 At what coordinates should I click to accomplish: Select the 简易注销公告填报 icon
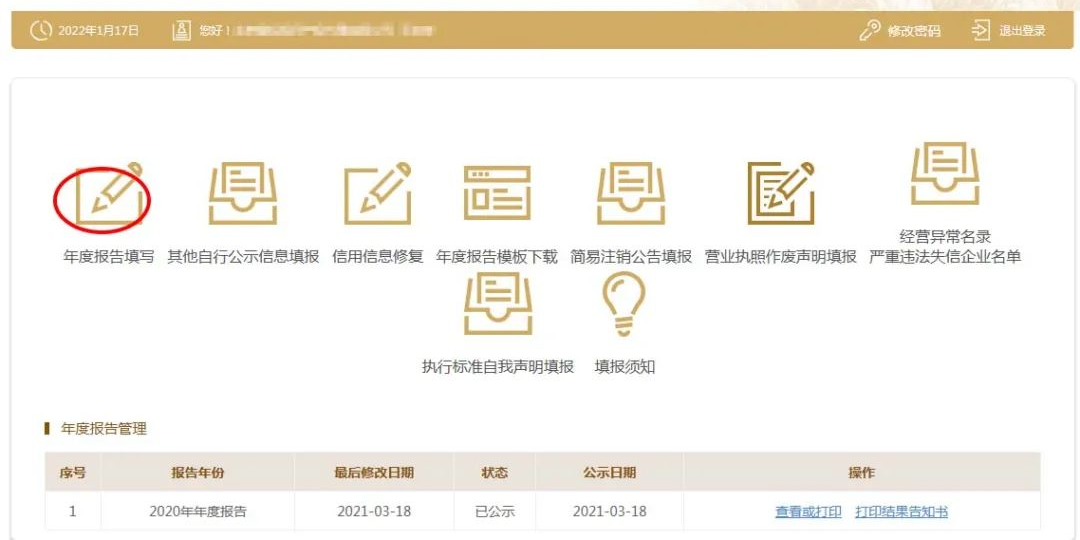[631, 194]
